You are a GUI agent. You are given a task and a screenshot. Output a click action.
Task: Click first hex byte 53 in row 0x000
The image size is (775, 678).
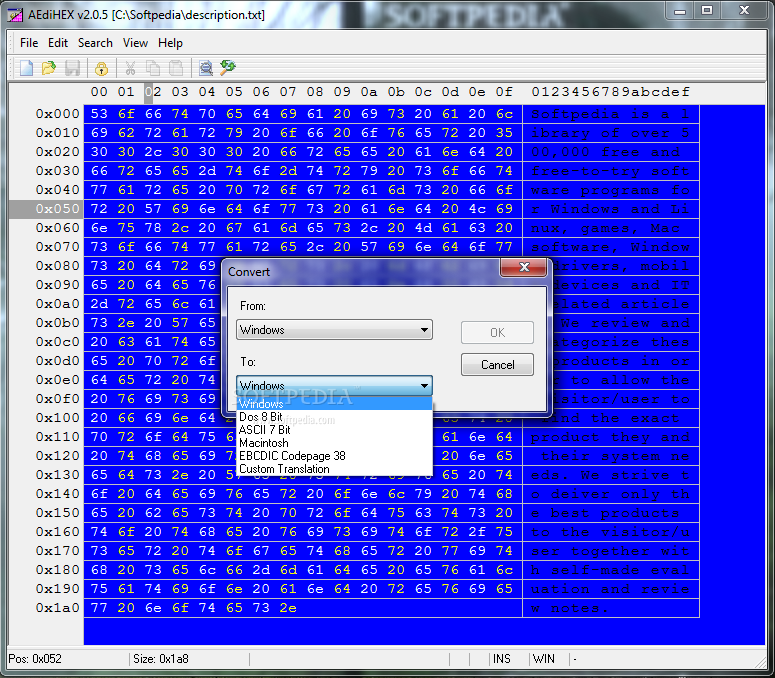99,114
